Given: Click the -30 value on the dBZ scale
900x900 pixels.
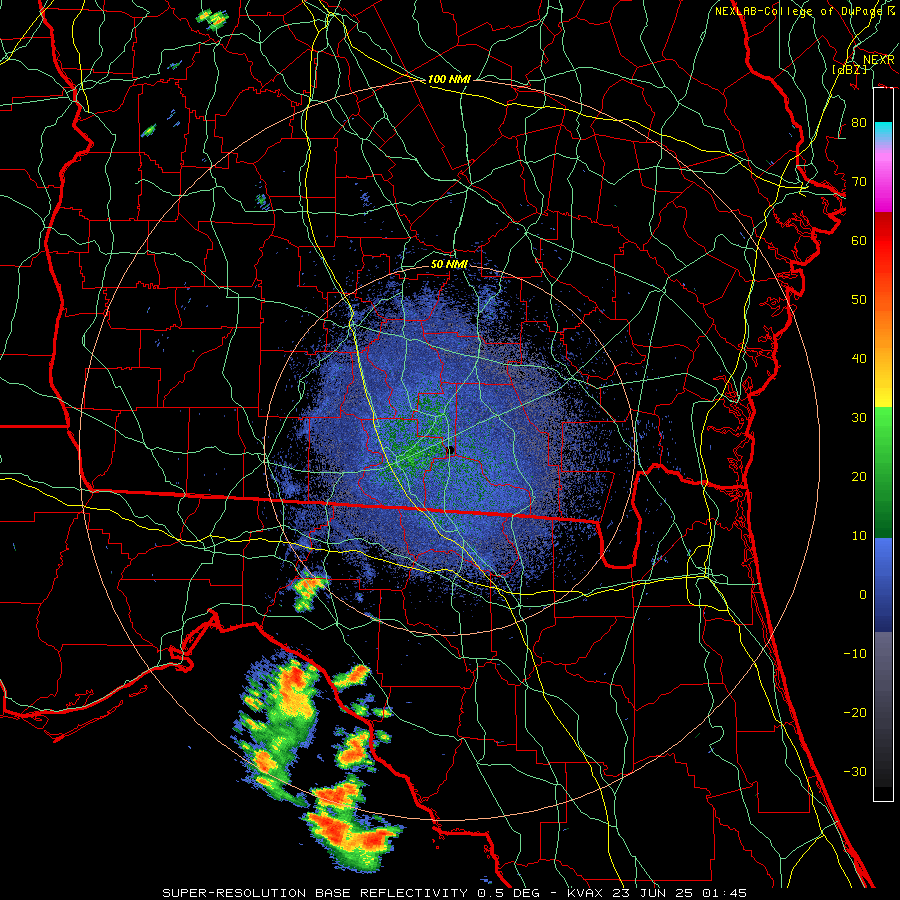Looking at the screenshot, I should [x=855, y=771].
